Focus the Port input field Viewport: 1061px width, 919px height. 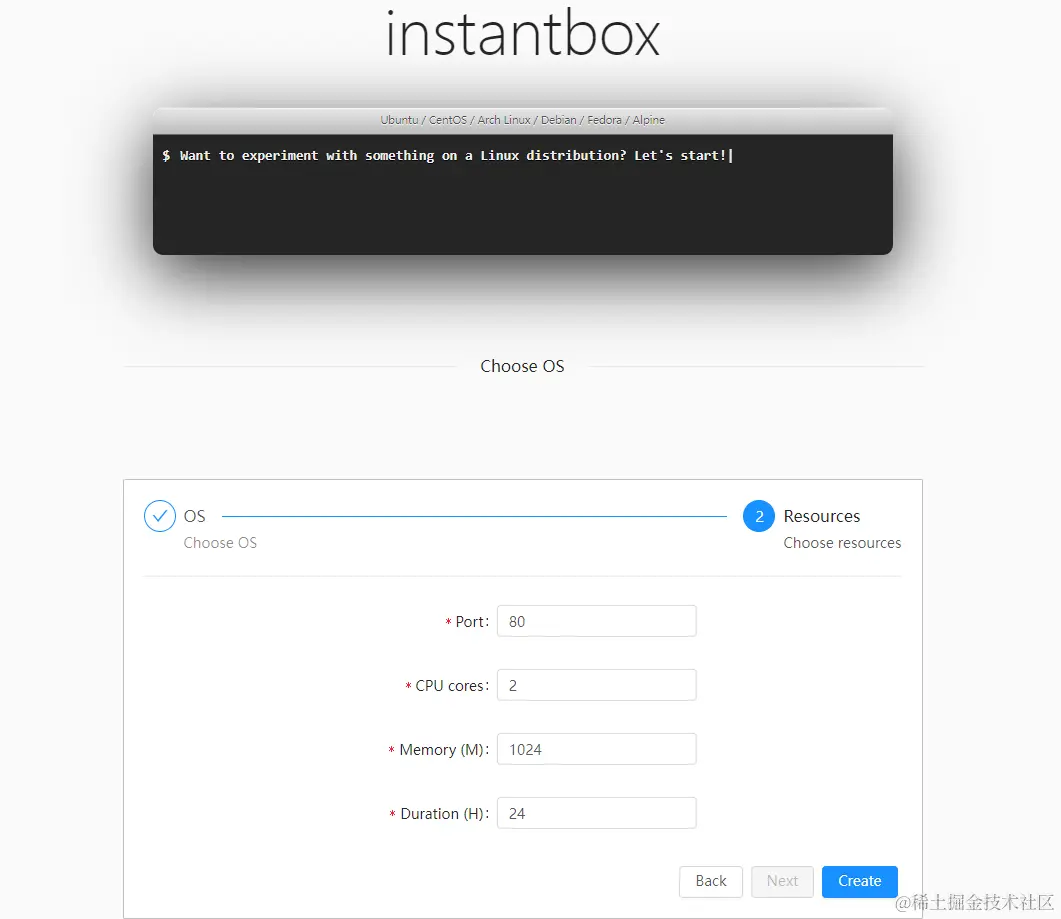tap(596, 621)
